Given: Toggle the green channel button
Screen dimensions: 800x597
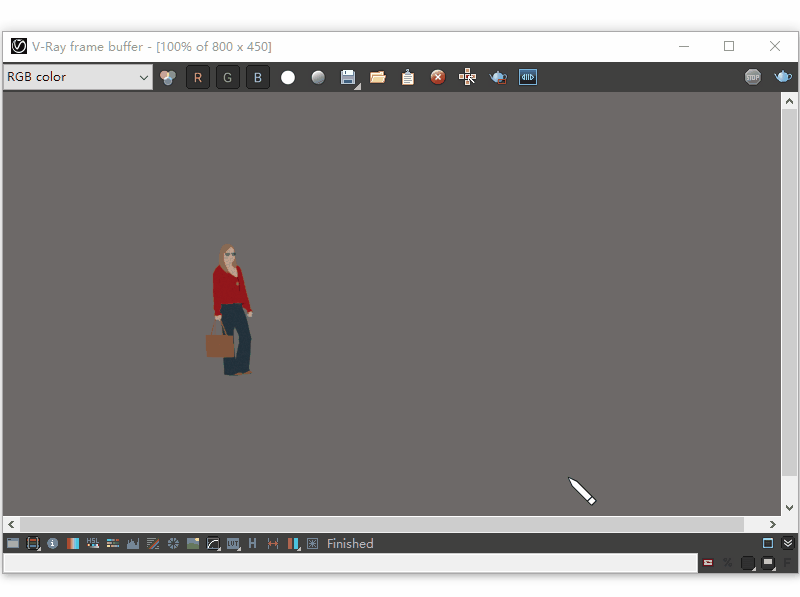Looking at the screenshot, I should pos(228,78).
